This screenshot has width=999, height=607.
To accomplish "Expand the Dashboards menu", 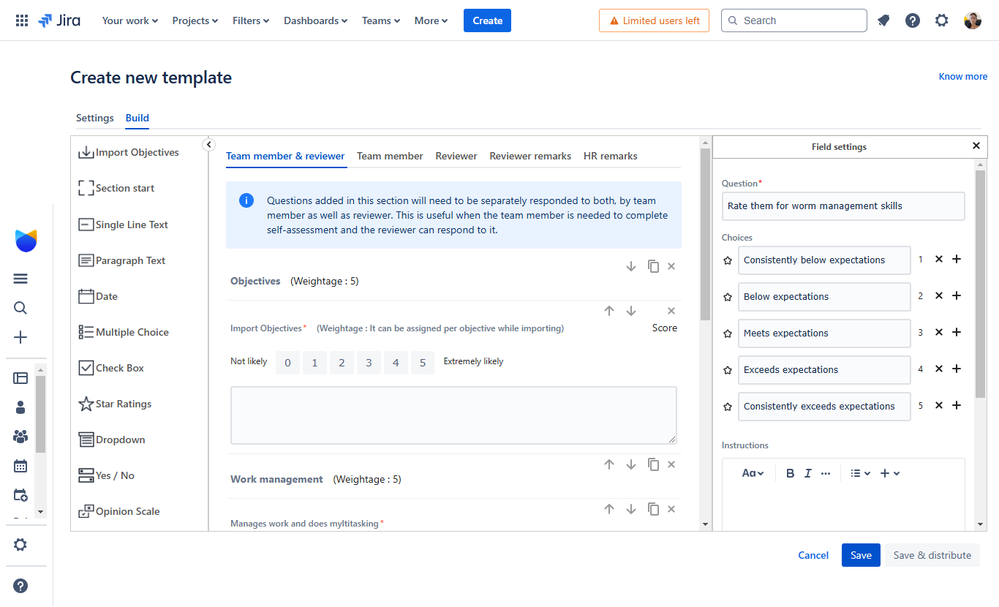I will tap(315, 20).
